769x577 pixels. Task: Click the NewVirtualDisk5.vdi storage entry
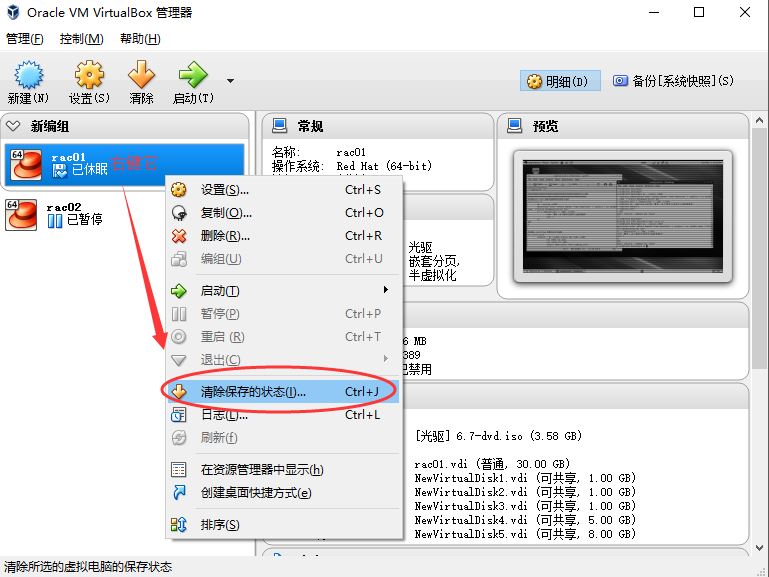pyautogui.click(x=525, y=534)
